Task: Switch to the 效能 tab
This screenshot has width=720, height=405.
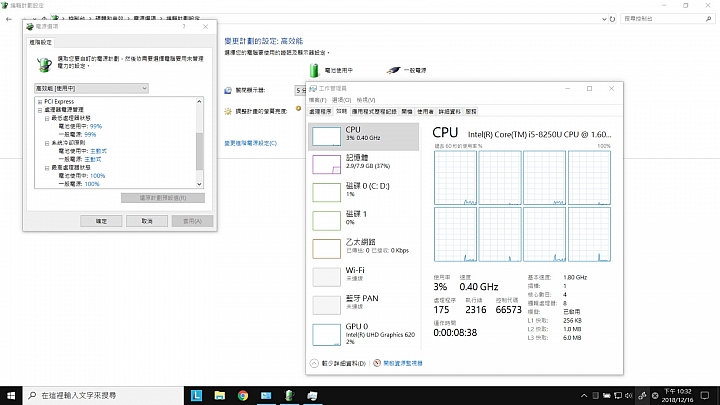Action: (x=341, y=111)
